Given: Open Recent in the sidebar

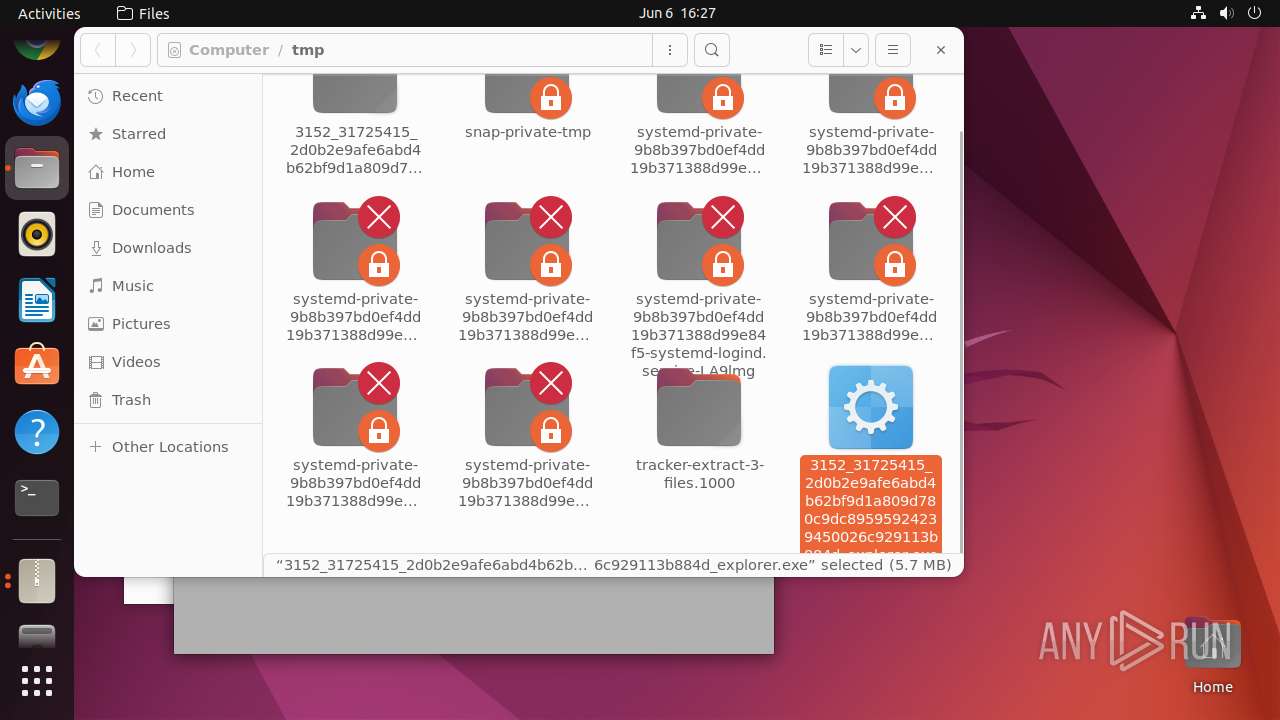Looking at the screenshot, I should click(168, 96).
